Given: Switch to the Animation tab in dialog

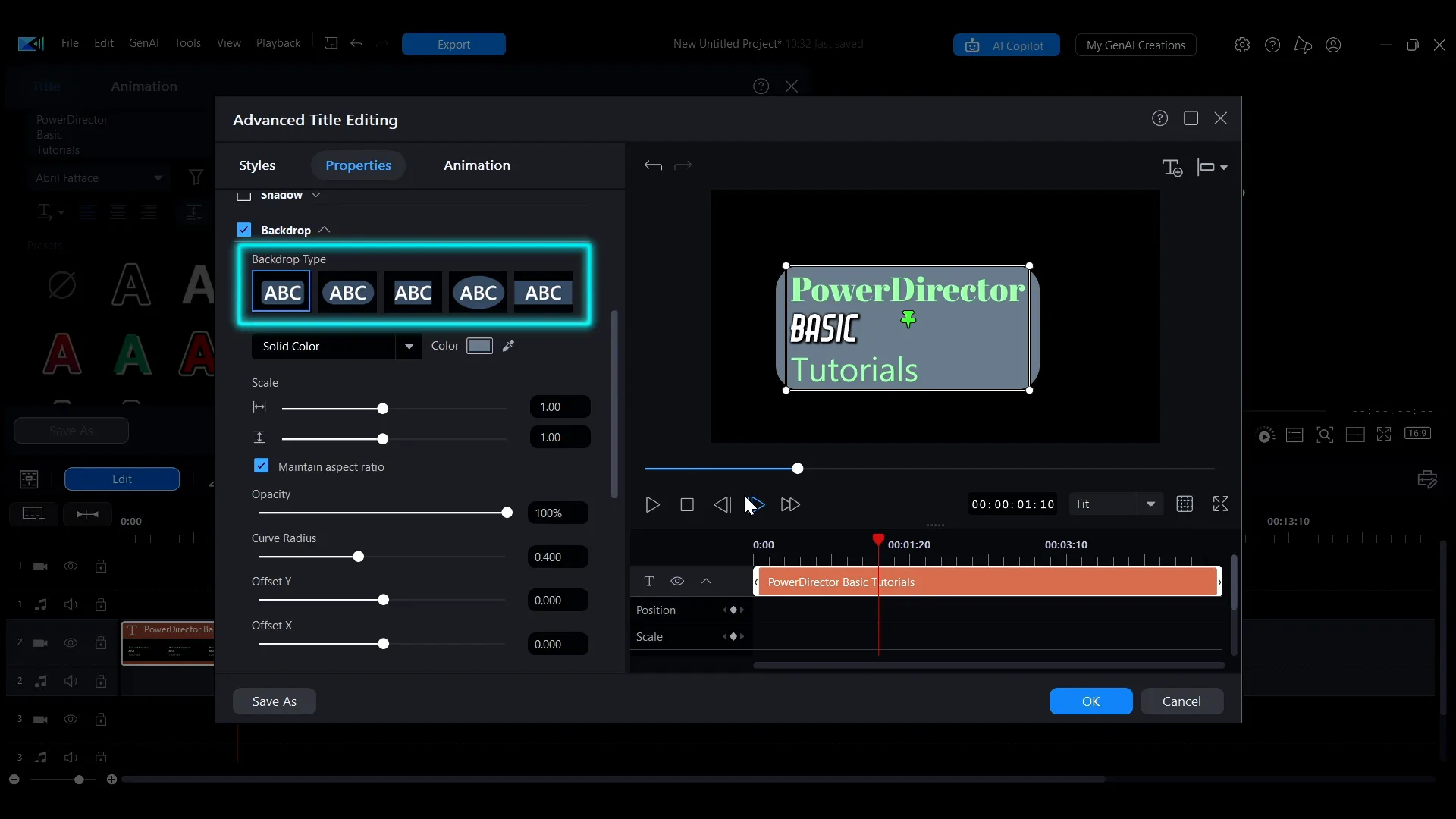Looking at the screenshot, I should click(x=477, y=165).
